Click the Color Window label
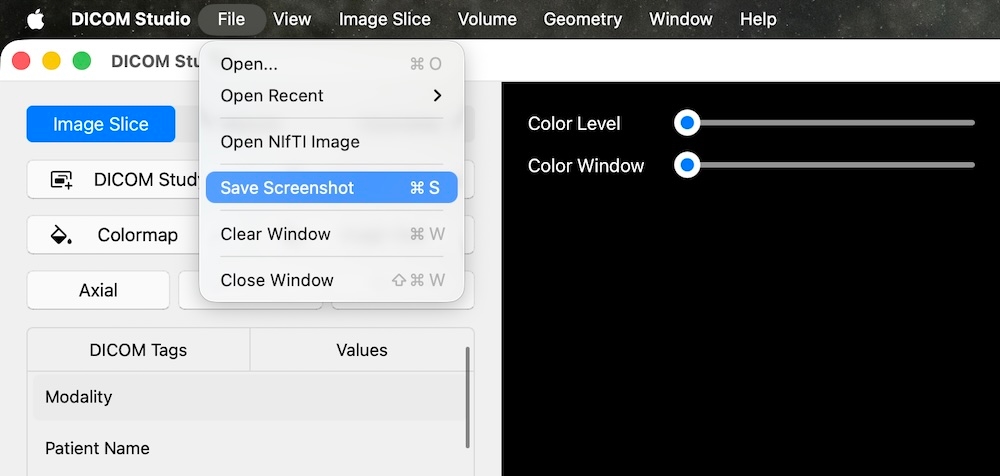 (586, 166)
